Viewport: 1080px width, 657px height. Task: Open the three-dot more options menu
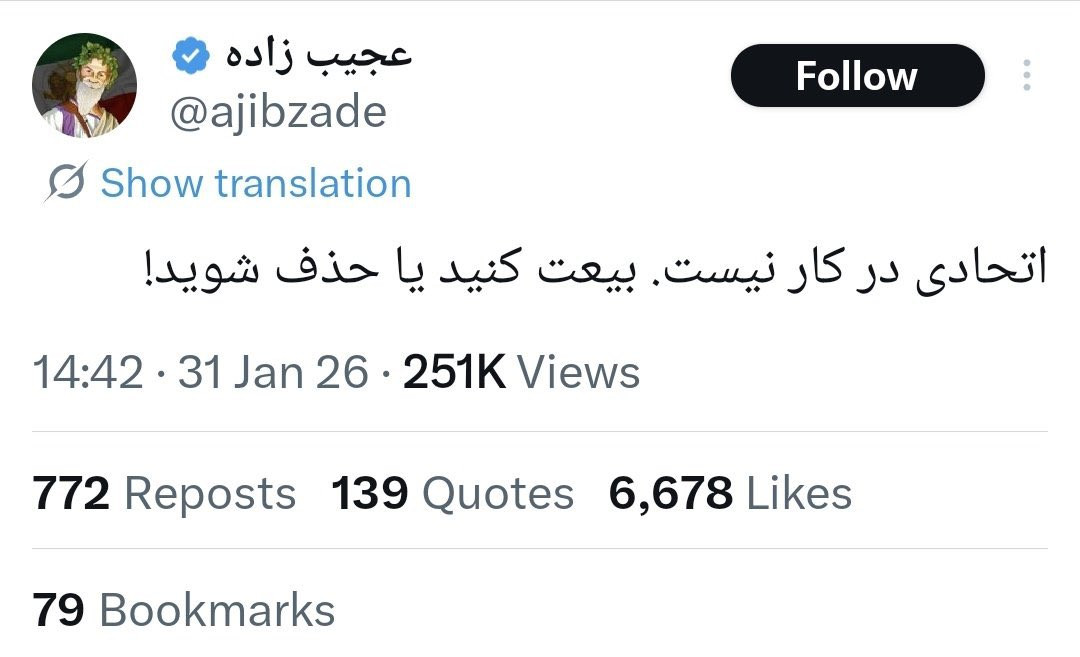point(1026,75)
